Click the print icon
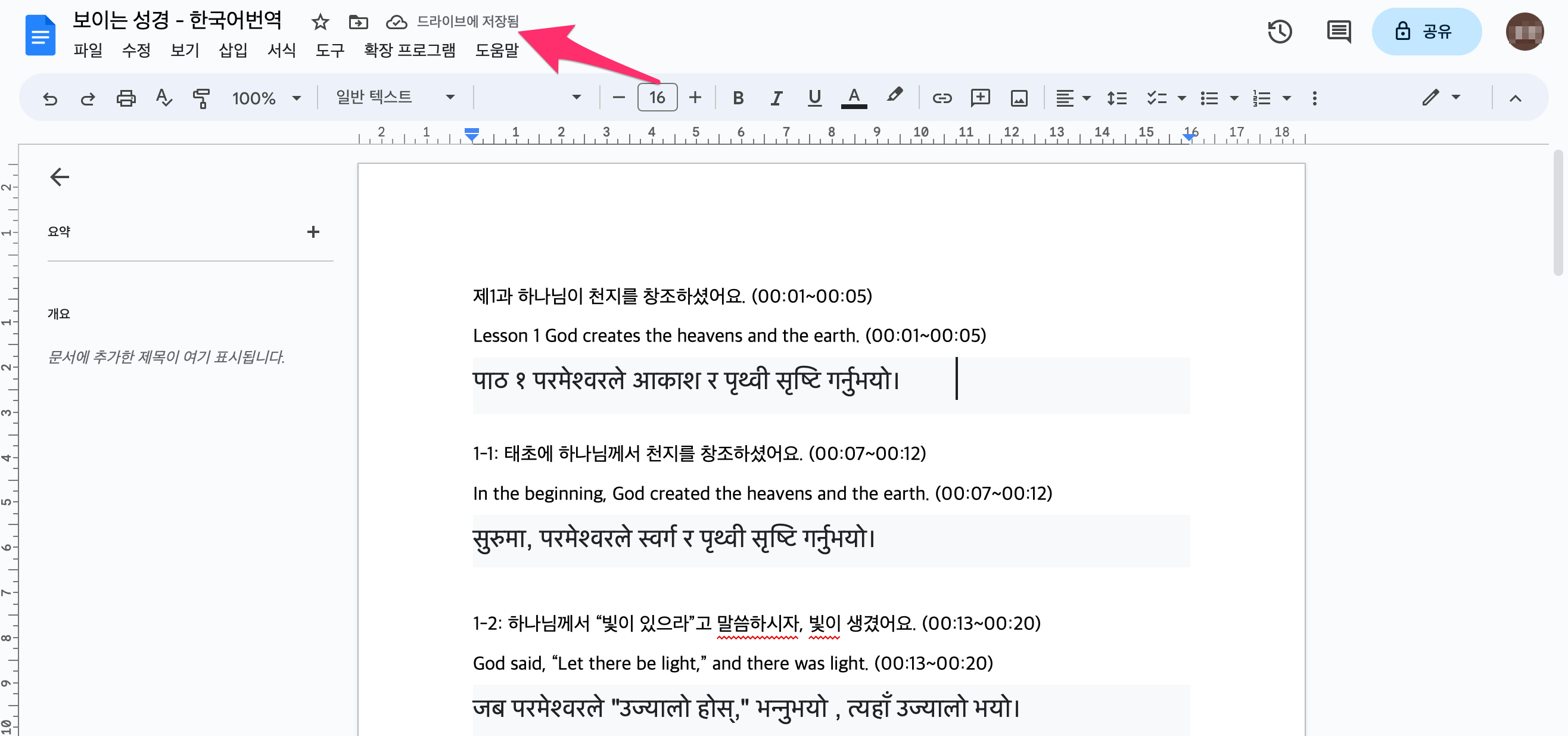This screenshot has height=736, width=1568. click(126, 98)
